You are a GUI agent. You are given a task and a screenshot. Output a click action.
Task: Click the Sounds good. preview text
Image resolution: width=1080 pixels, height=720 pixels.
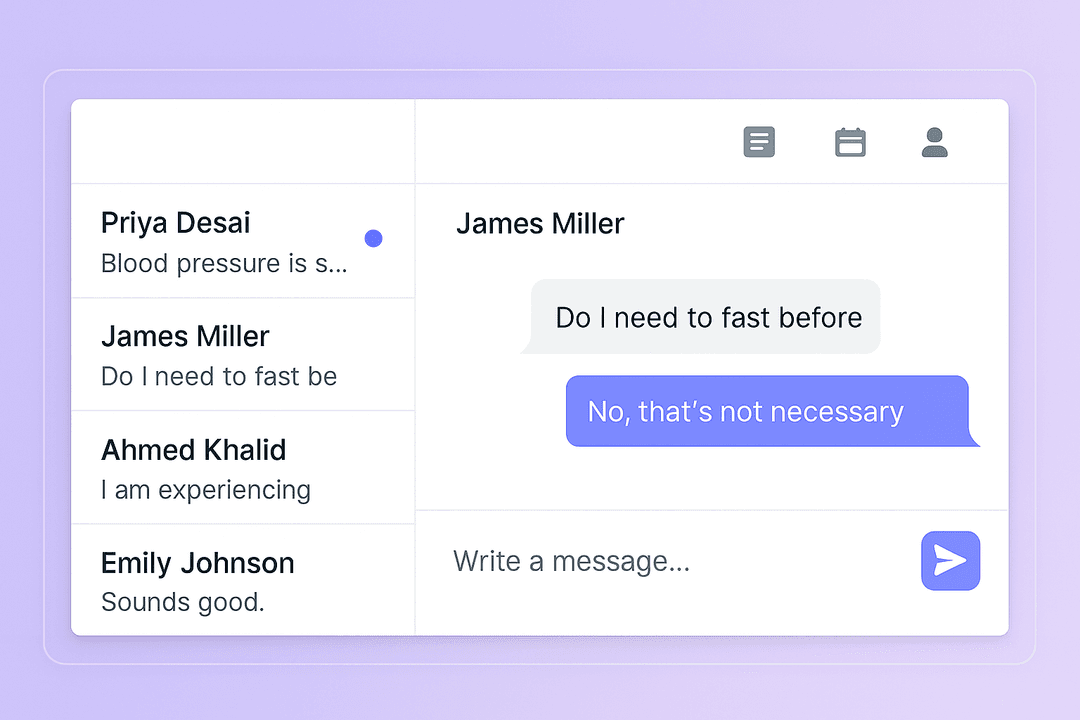coord(183,602)
